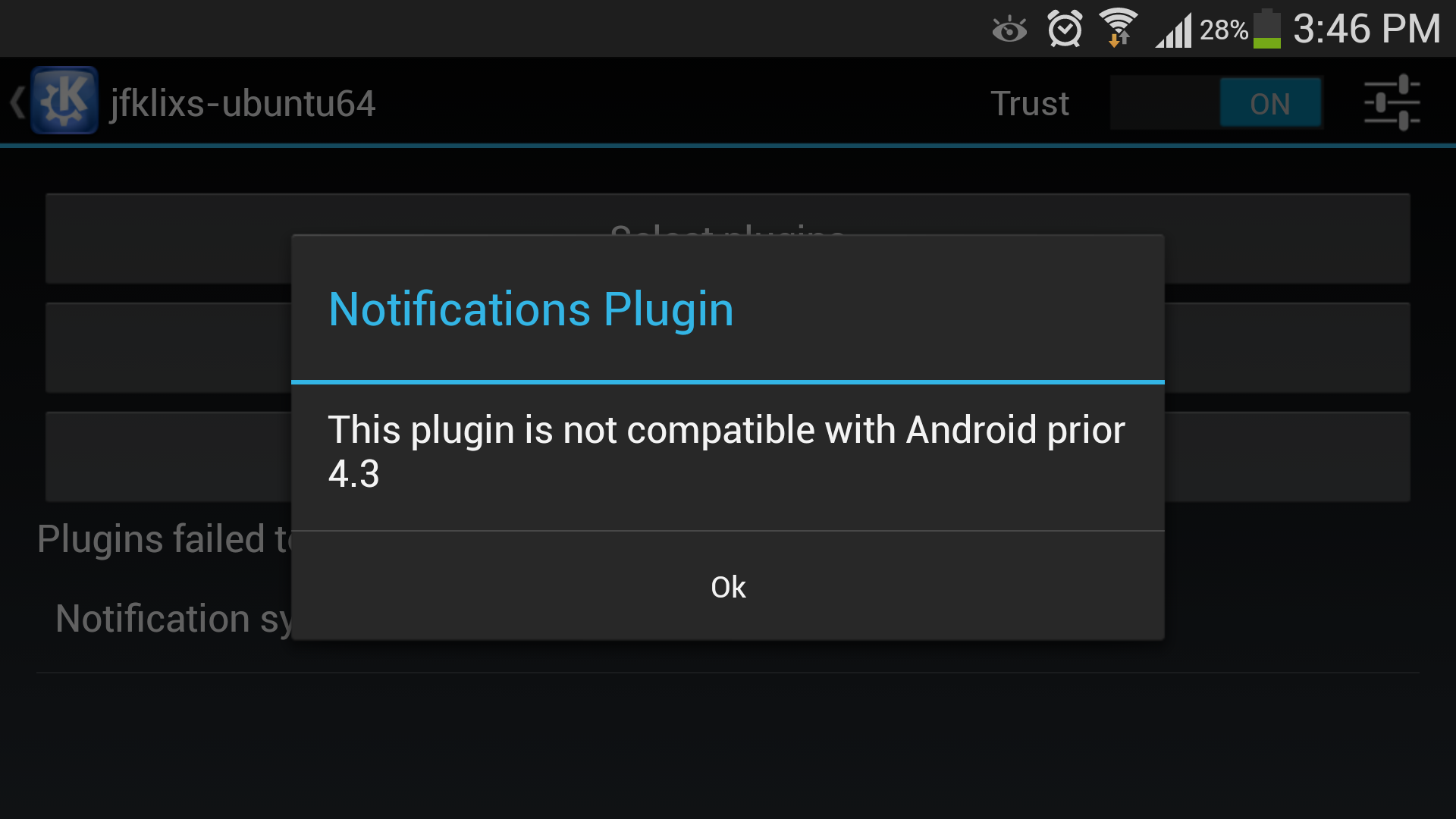Select the jfklixs-ubuntu64 device title

pyautogui.click(x=243, y=103)
